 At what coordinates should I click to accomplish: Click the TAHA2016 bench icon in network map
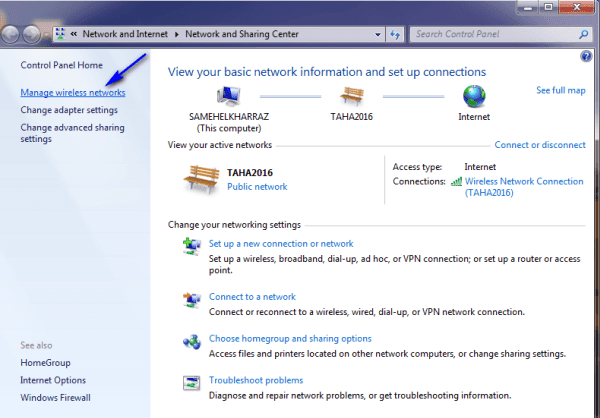351,97
